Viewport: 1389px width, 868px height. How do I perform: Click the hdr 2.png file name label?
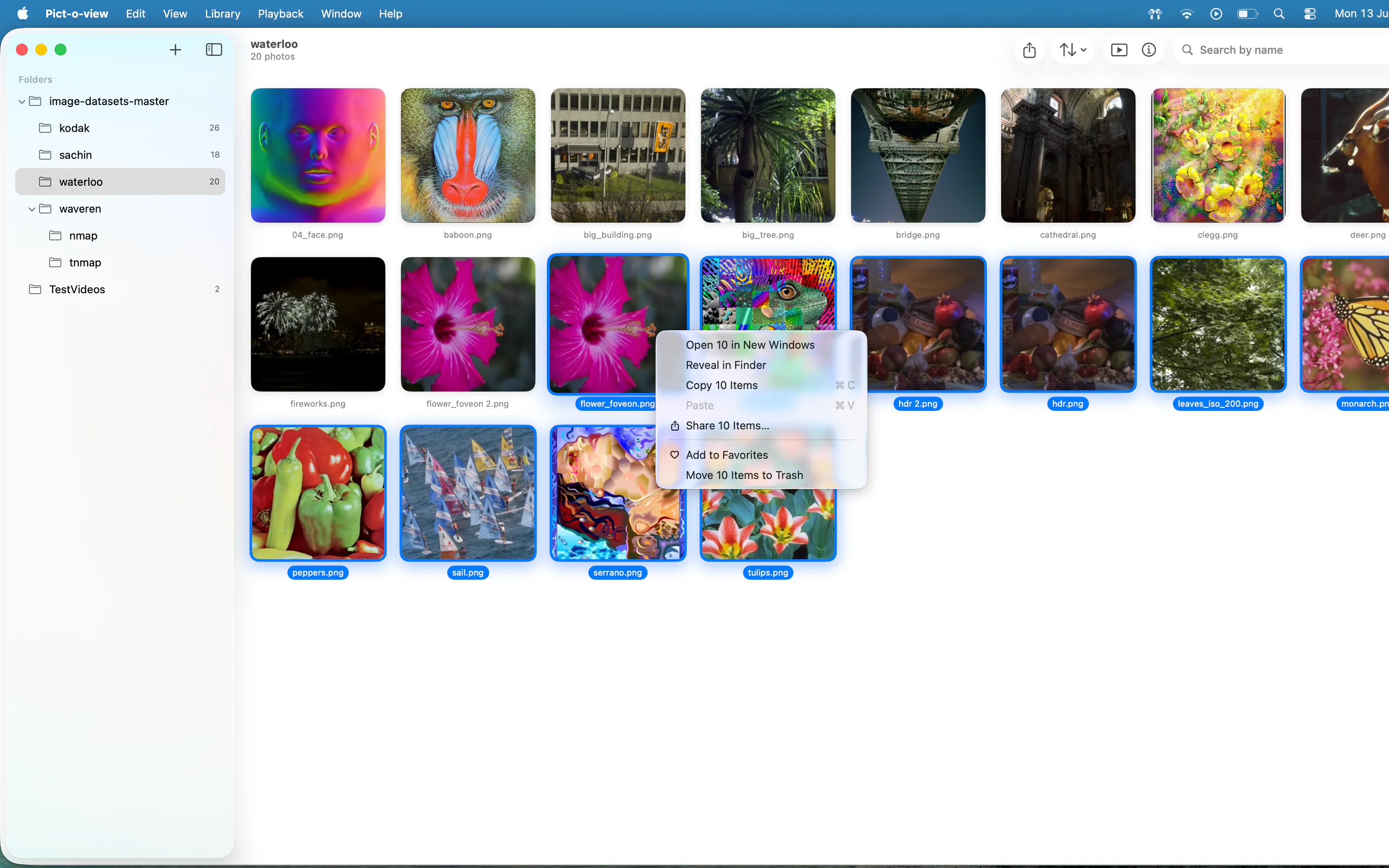(x=918, y=404)
